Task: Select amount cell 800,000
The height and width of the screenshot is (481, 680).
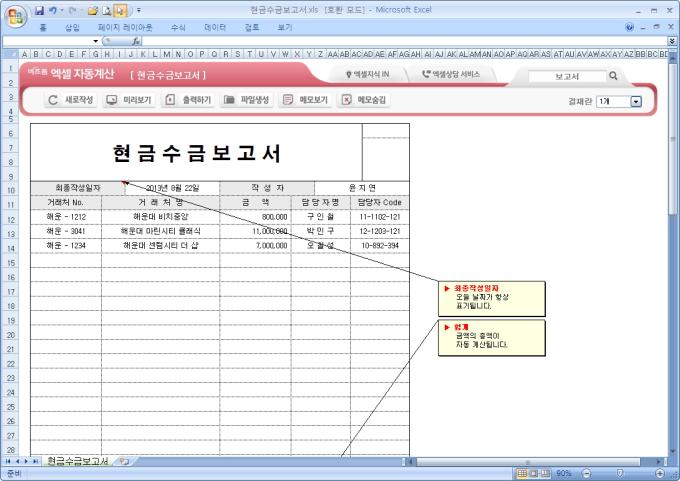Action: click(x=255, y=217)
